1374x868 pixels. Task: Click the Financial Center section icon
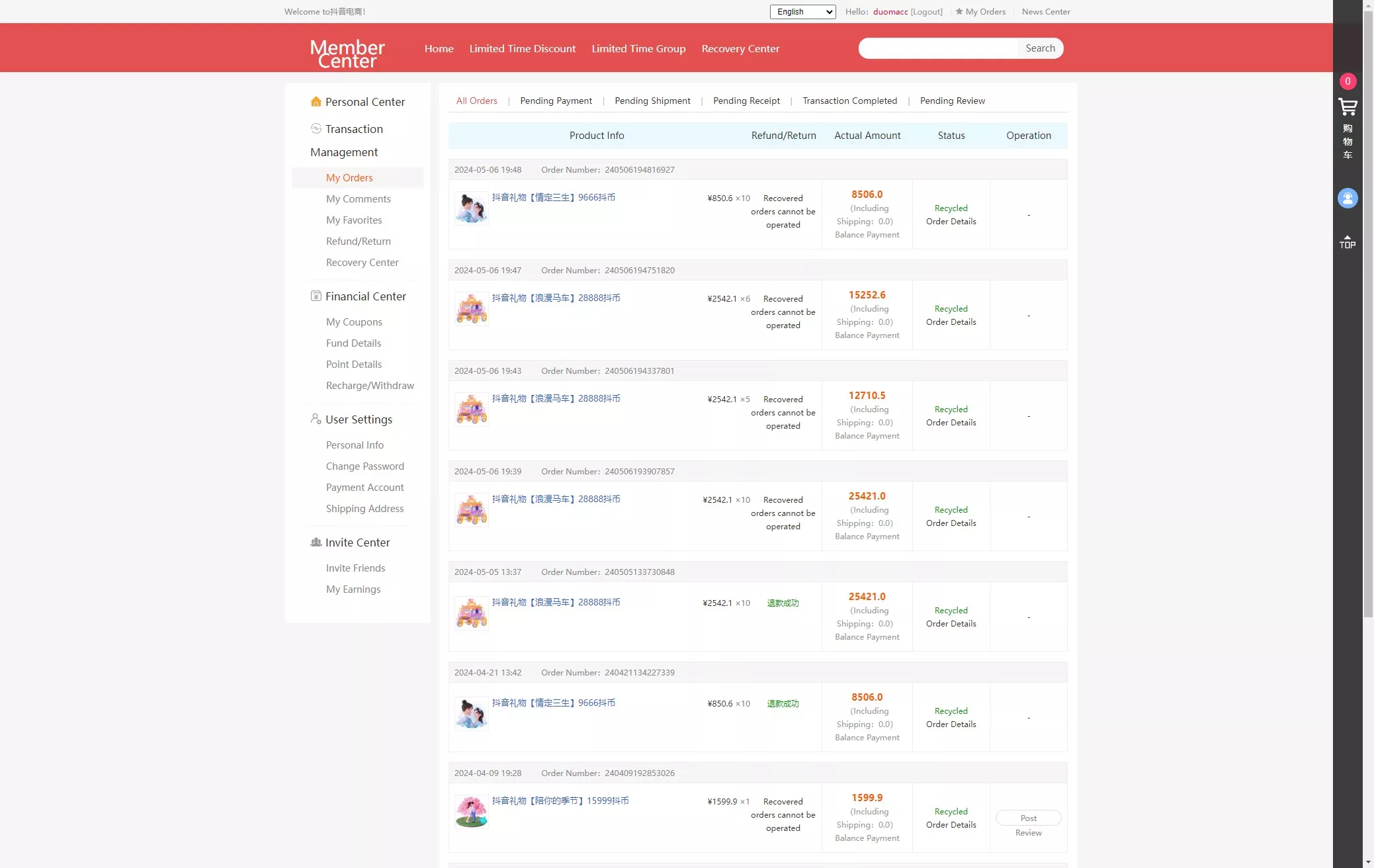click(316, 296)
